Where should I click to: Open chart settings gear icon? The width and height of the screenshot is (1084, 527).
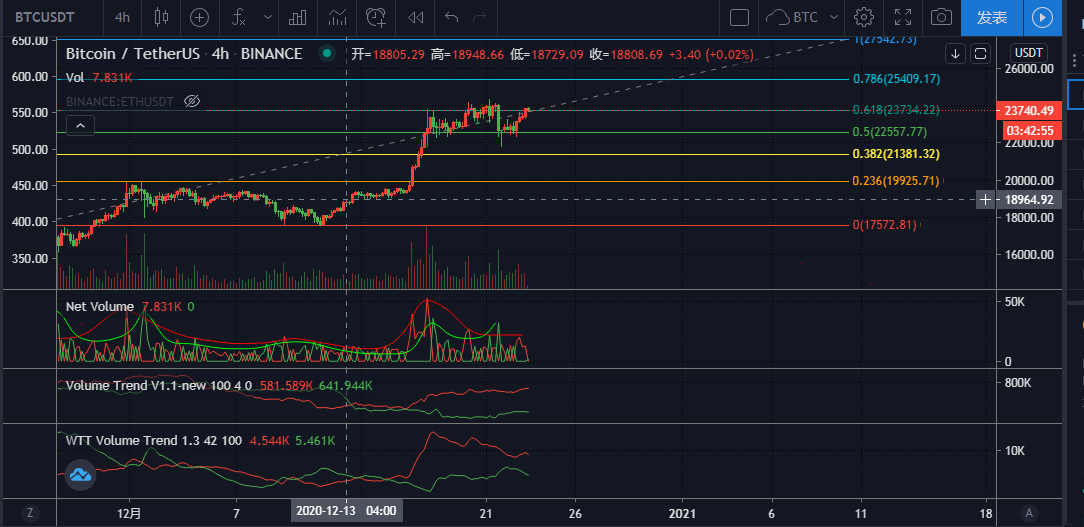click(x=864, y=17)
